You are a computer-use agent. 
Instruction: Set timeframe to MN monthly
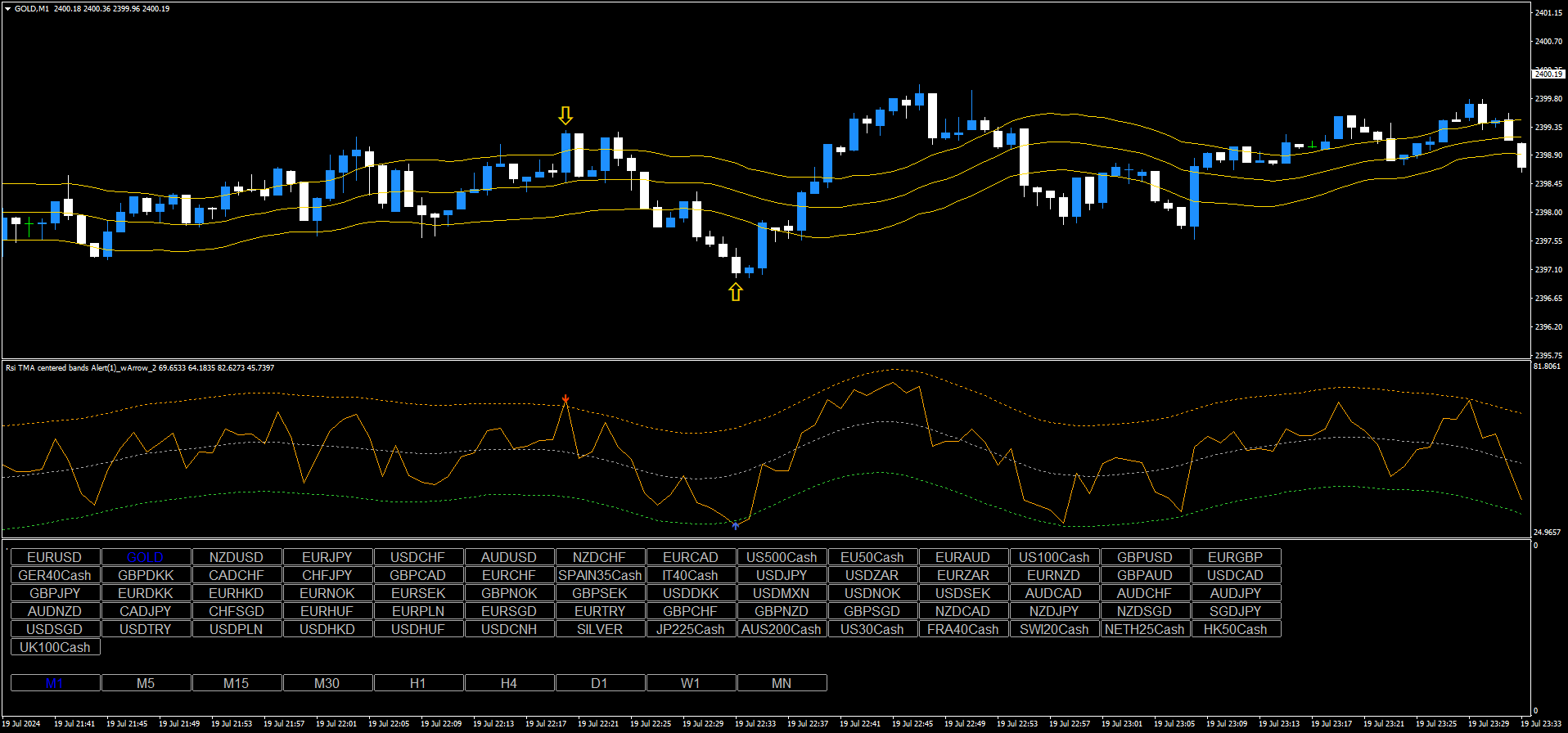tap(782, 683)
